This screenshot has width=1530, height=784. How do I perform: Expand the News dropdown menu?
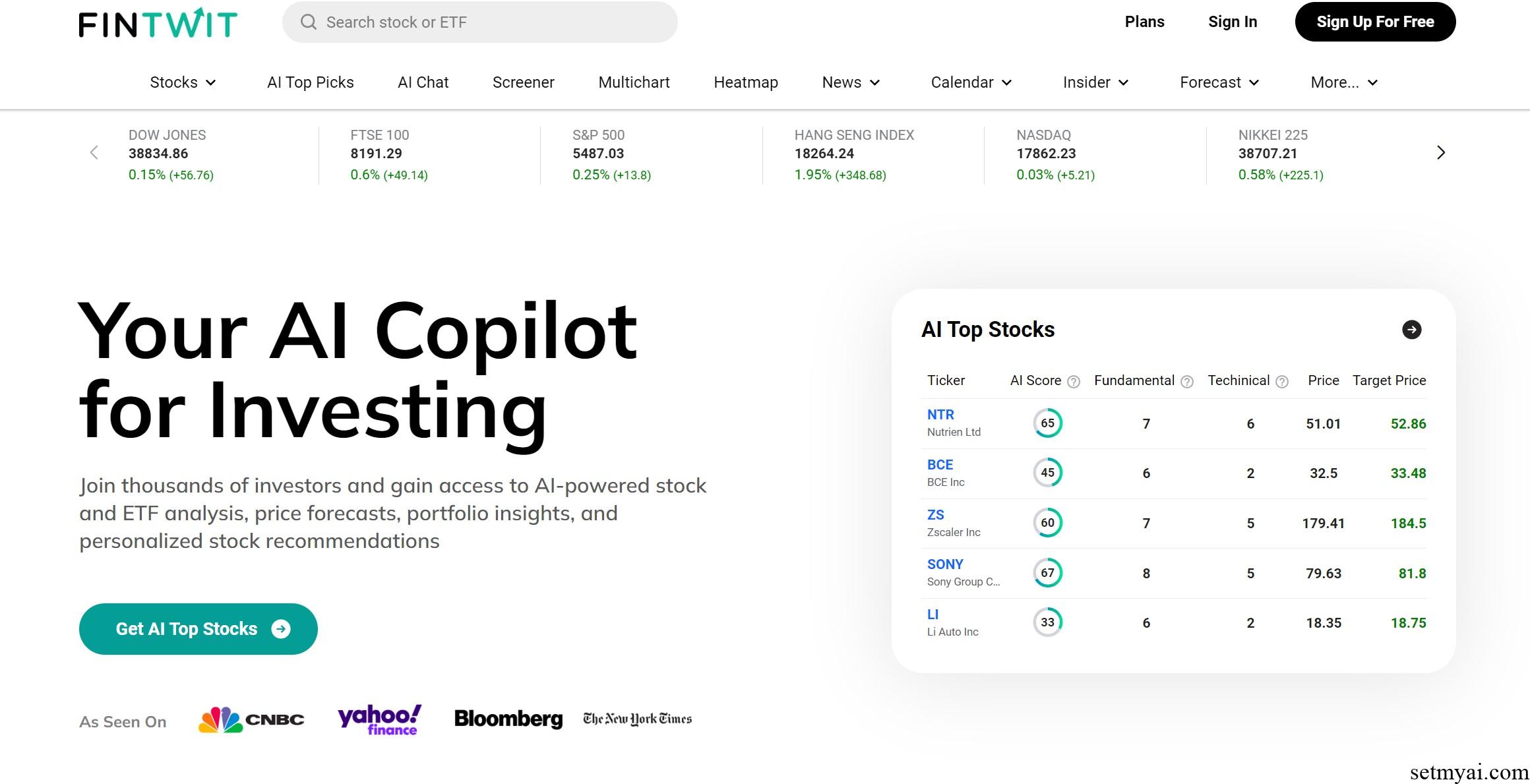point(851,82)
